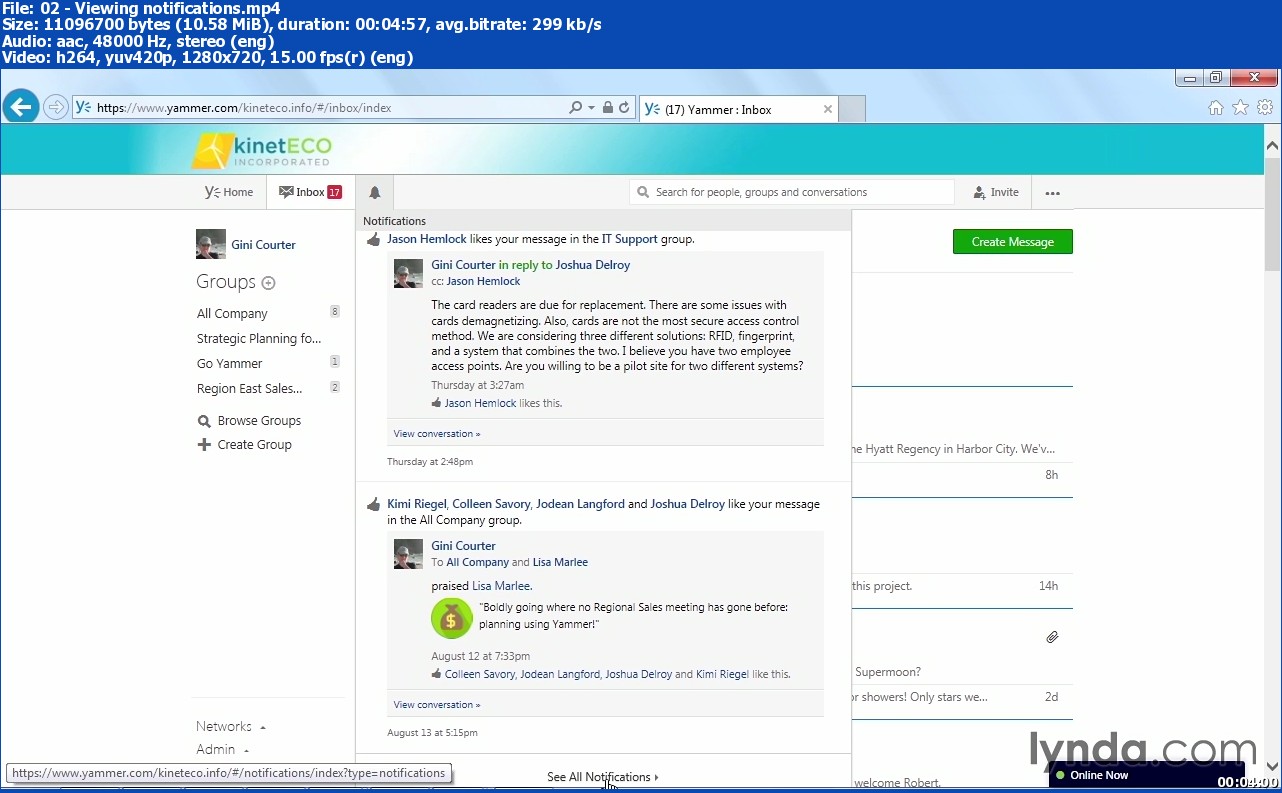
Task: Click the browser Back arrow button
Action: 20,107
